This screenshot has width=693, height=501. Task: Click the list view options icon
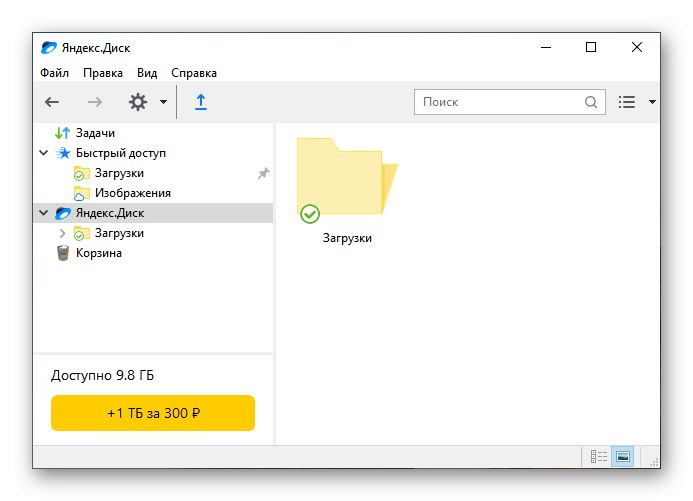(x=627, y=102)
